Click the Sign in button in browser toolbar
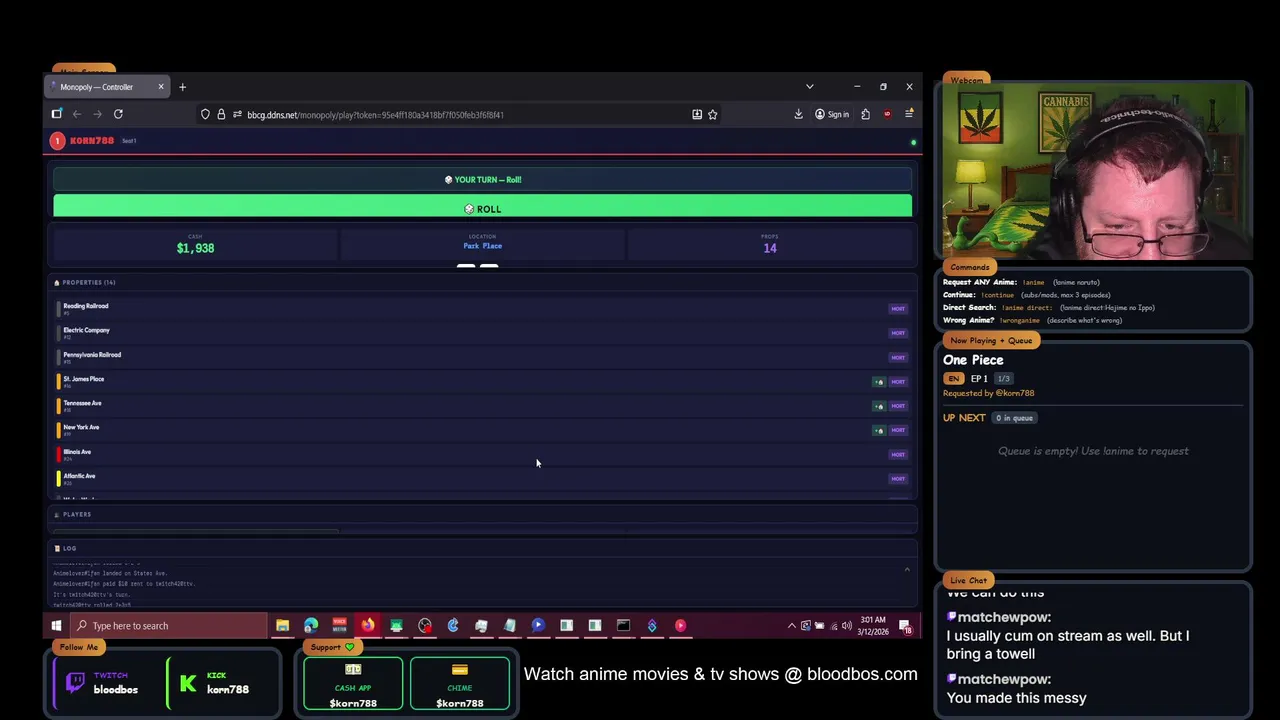This screenshot has width=1280, height=720. [x=832, y=114]
